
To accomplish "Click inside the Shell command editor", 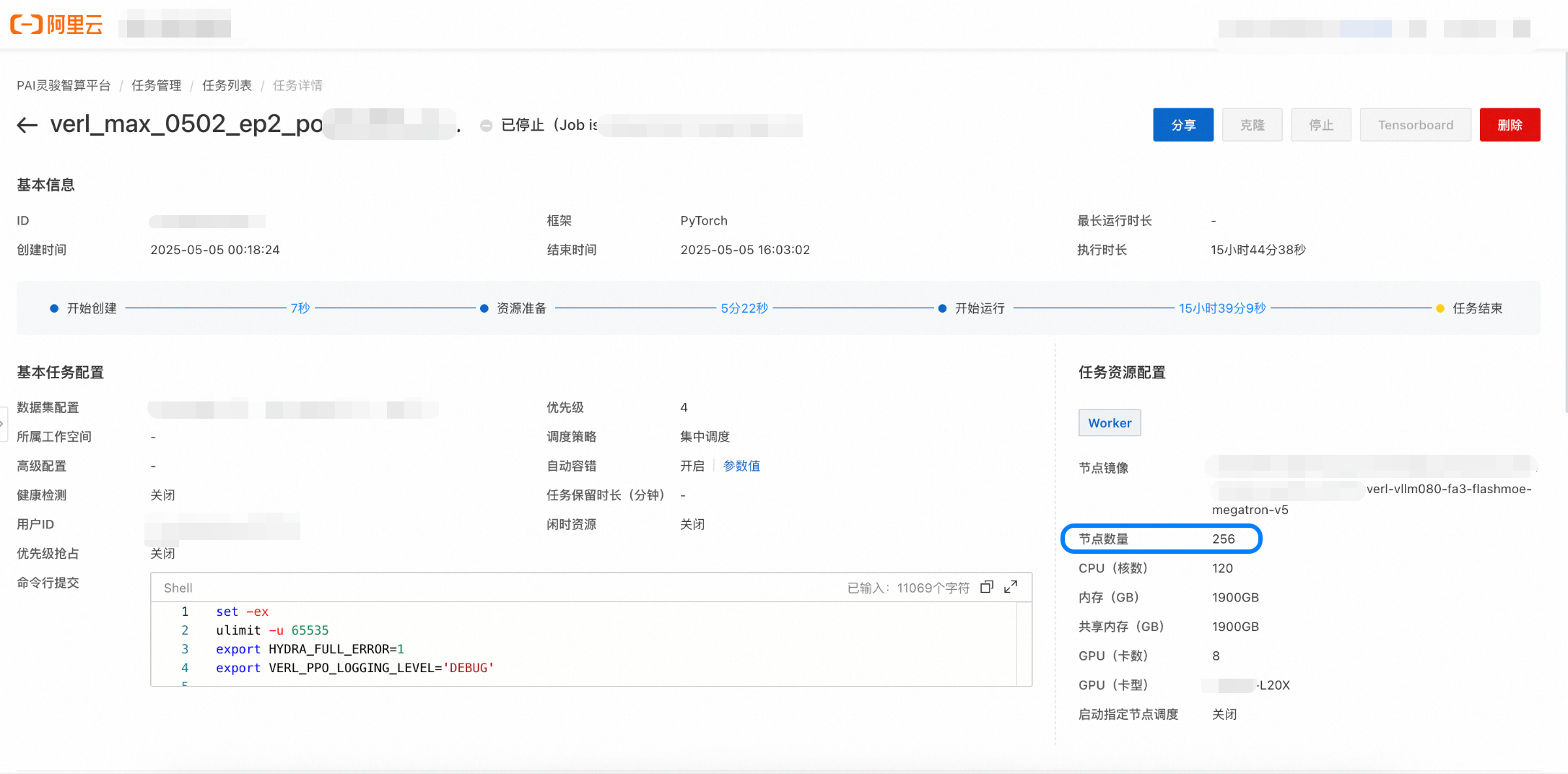I will tap(583, 643).
